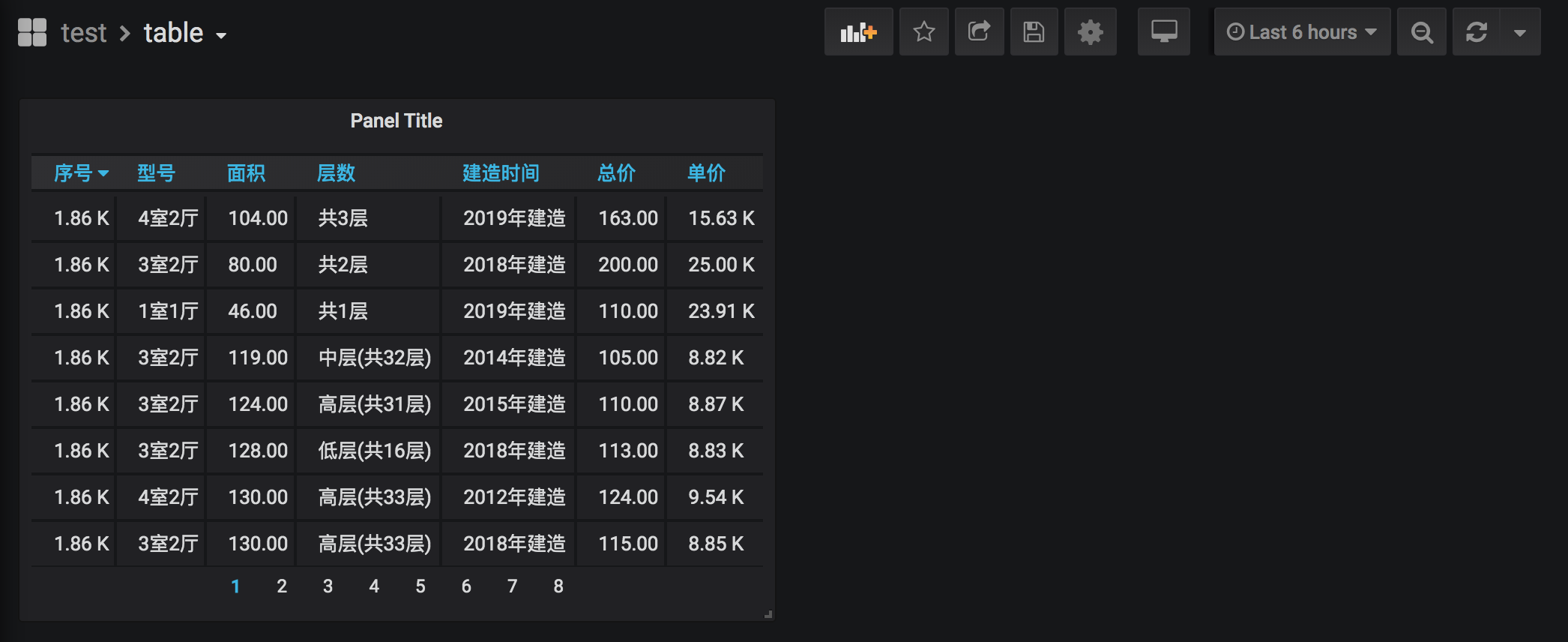Open the Last 6 hours time picker
Screen dimensions: 1568x642
[1302, 32]
